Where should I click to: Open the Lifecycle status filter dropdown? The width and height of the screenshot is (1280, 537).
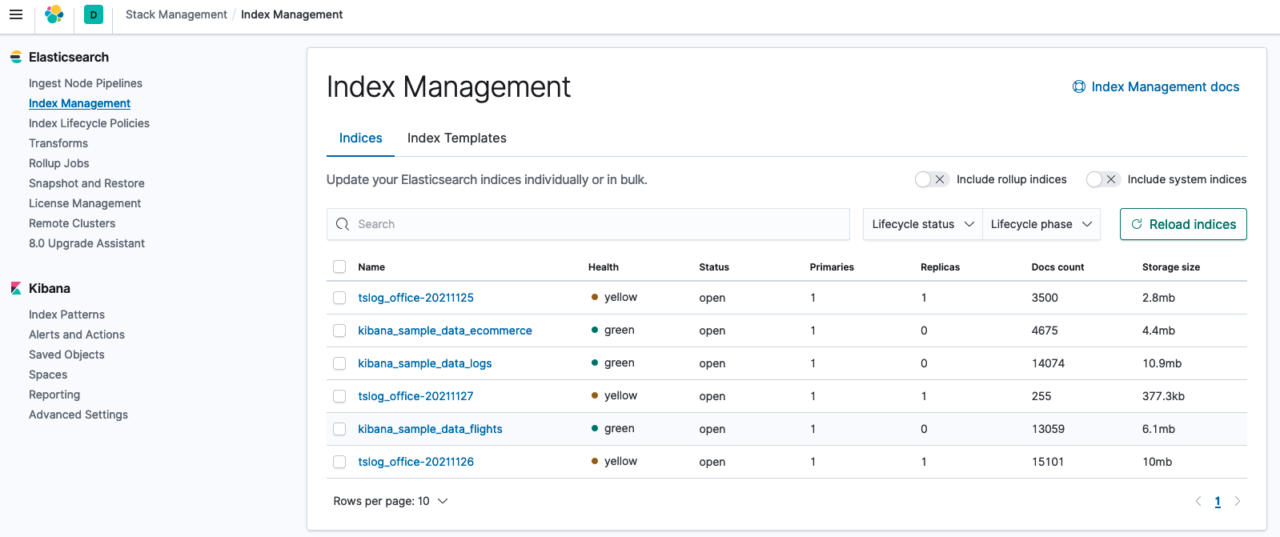pyautogui.click(x=923, y=224)
